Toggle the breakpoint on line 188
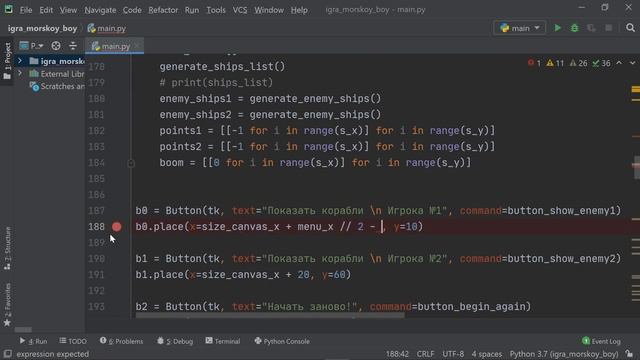The width and height of the screenshot is (640, 360). pyautogui.click(x=117, y=227)
